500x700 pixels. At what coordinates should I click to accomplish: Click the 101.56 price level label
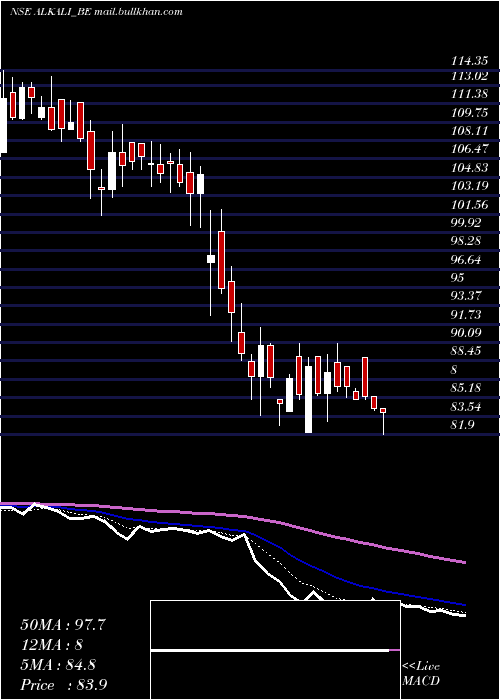(x=469, y=204)
